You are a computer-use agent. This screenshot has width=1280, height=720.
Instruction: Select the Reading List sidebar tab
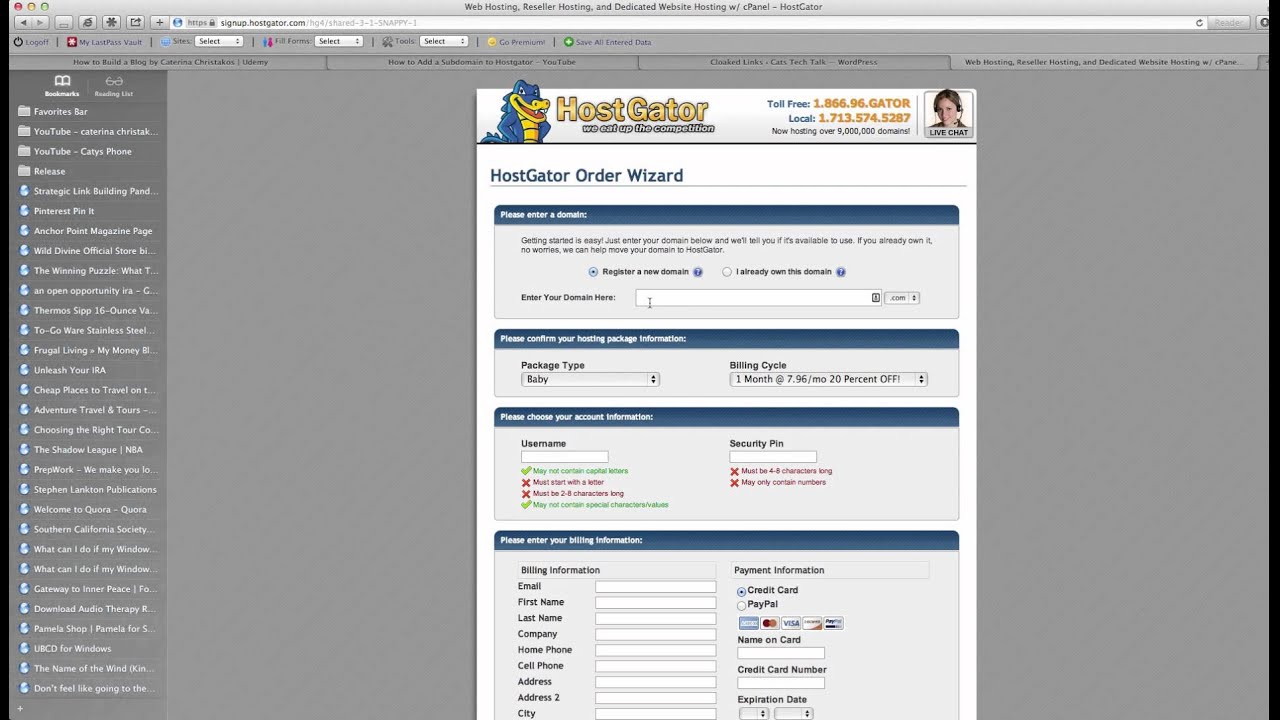click(114, 86)
